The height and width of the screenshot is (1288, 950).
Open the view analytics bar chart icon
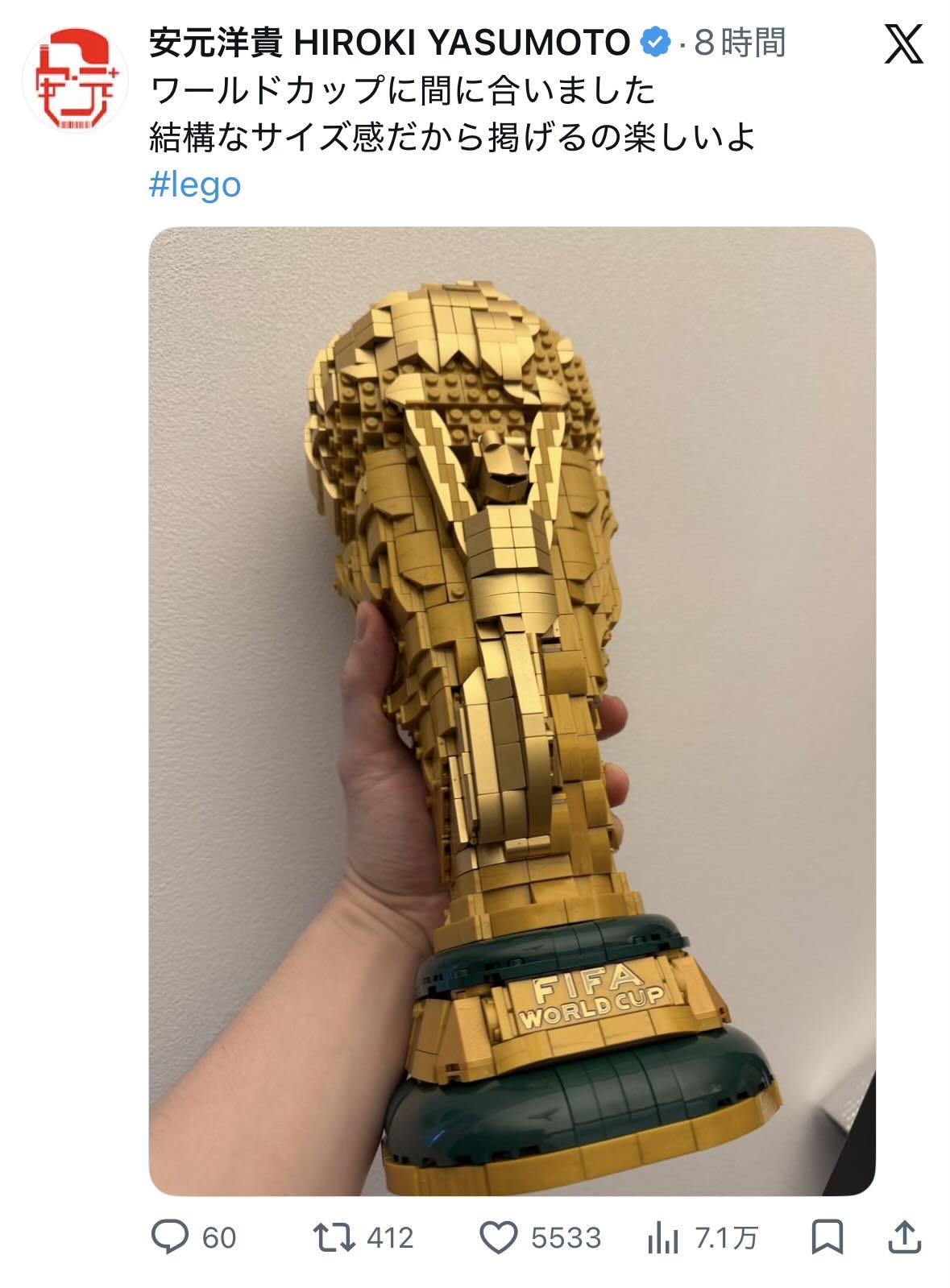tap(662, 1238)
